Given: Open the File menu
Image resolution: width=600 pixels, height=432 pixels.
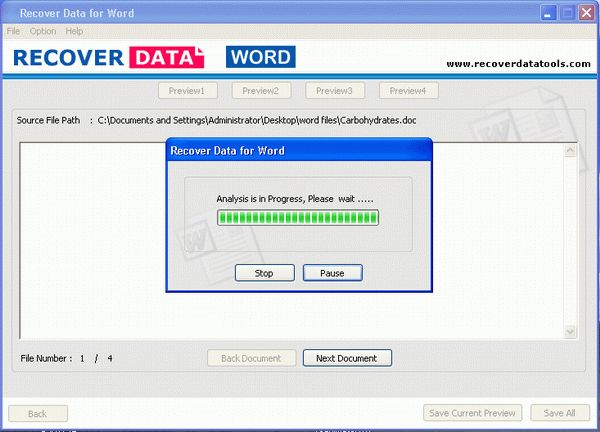Looking at the screenshot, I should (x=13, y=31).
